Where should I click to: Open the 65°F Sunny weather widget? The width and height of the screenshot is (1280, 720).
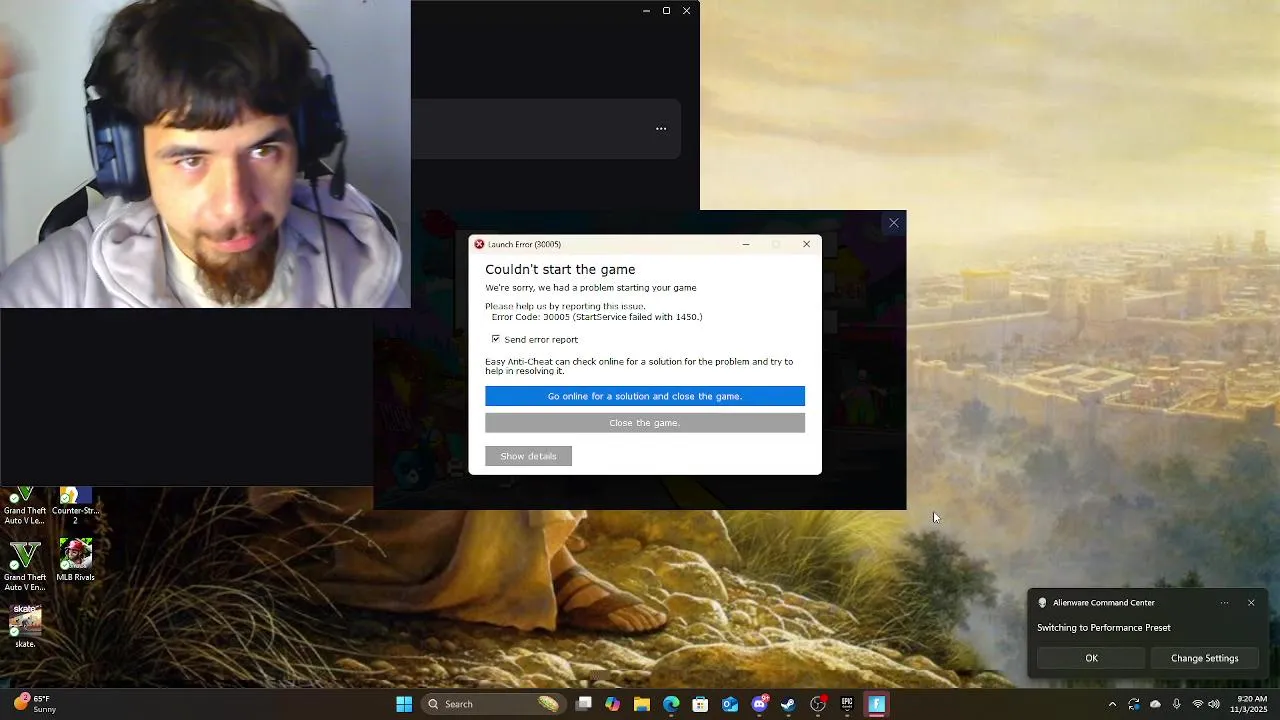tap(34, 704)
